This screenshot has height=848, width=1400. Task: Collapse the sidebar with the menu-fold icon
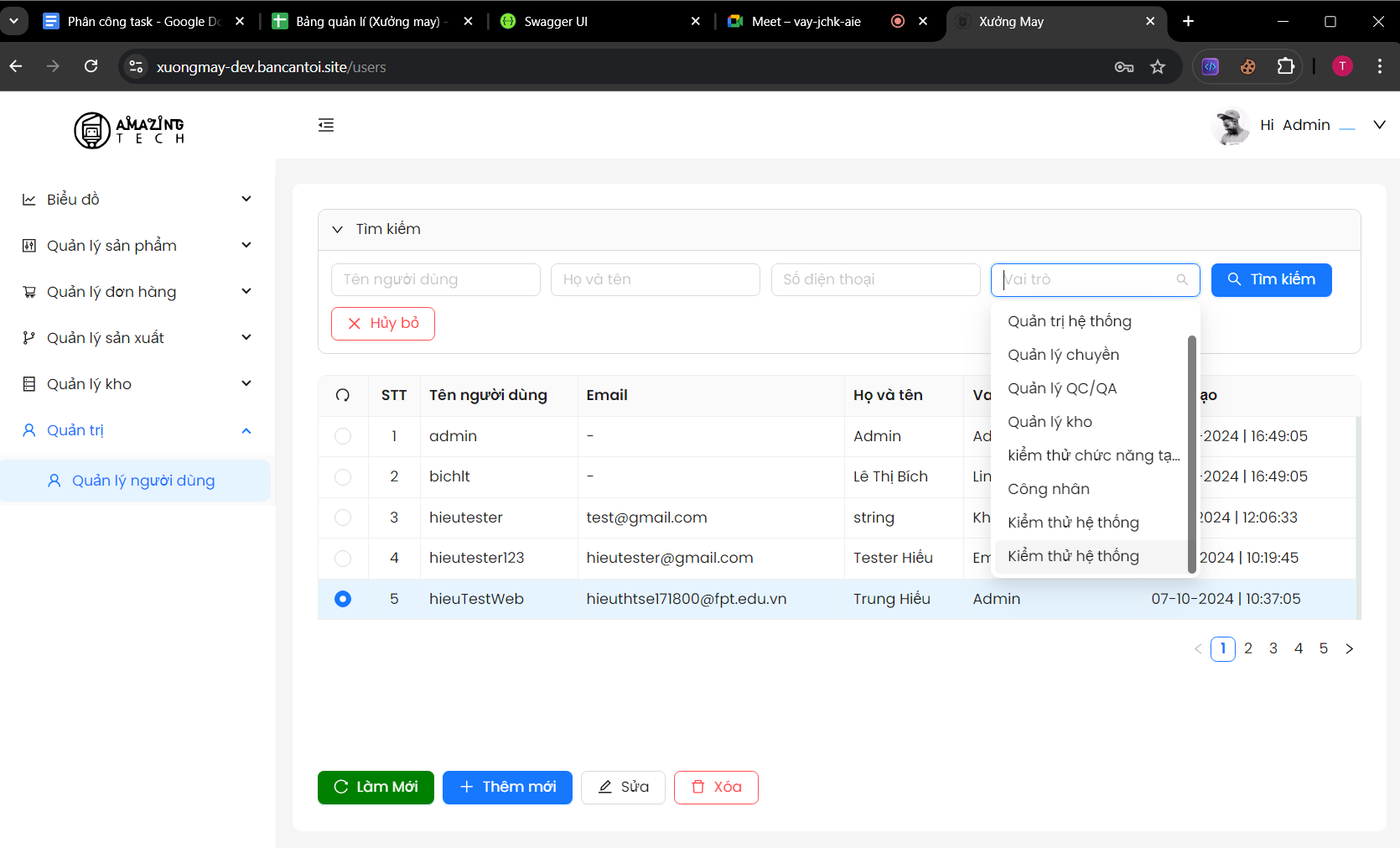326,125
